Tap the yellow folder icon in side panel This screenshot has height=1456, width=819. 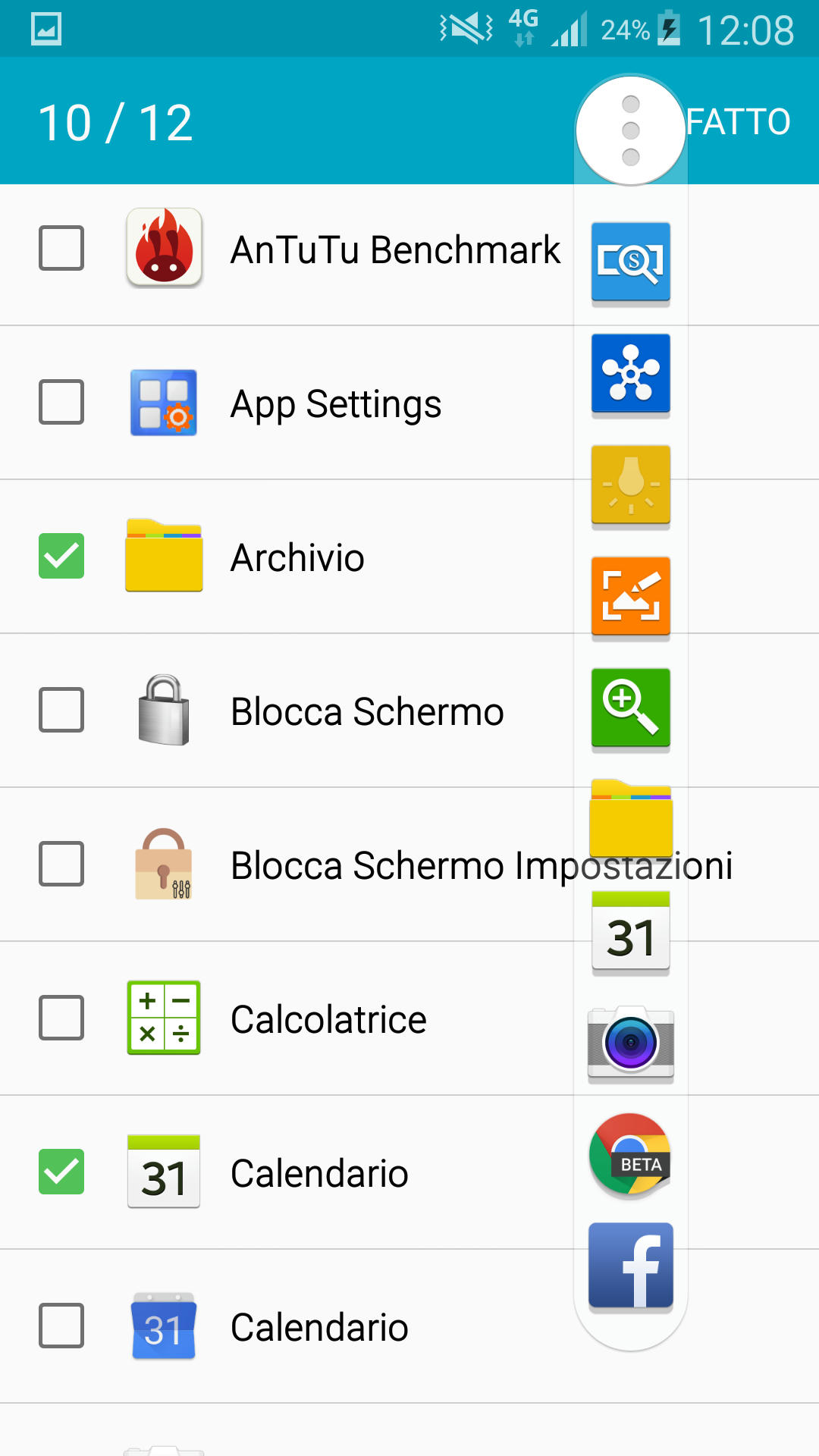coord(630,819)
